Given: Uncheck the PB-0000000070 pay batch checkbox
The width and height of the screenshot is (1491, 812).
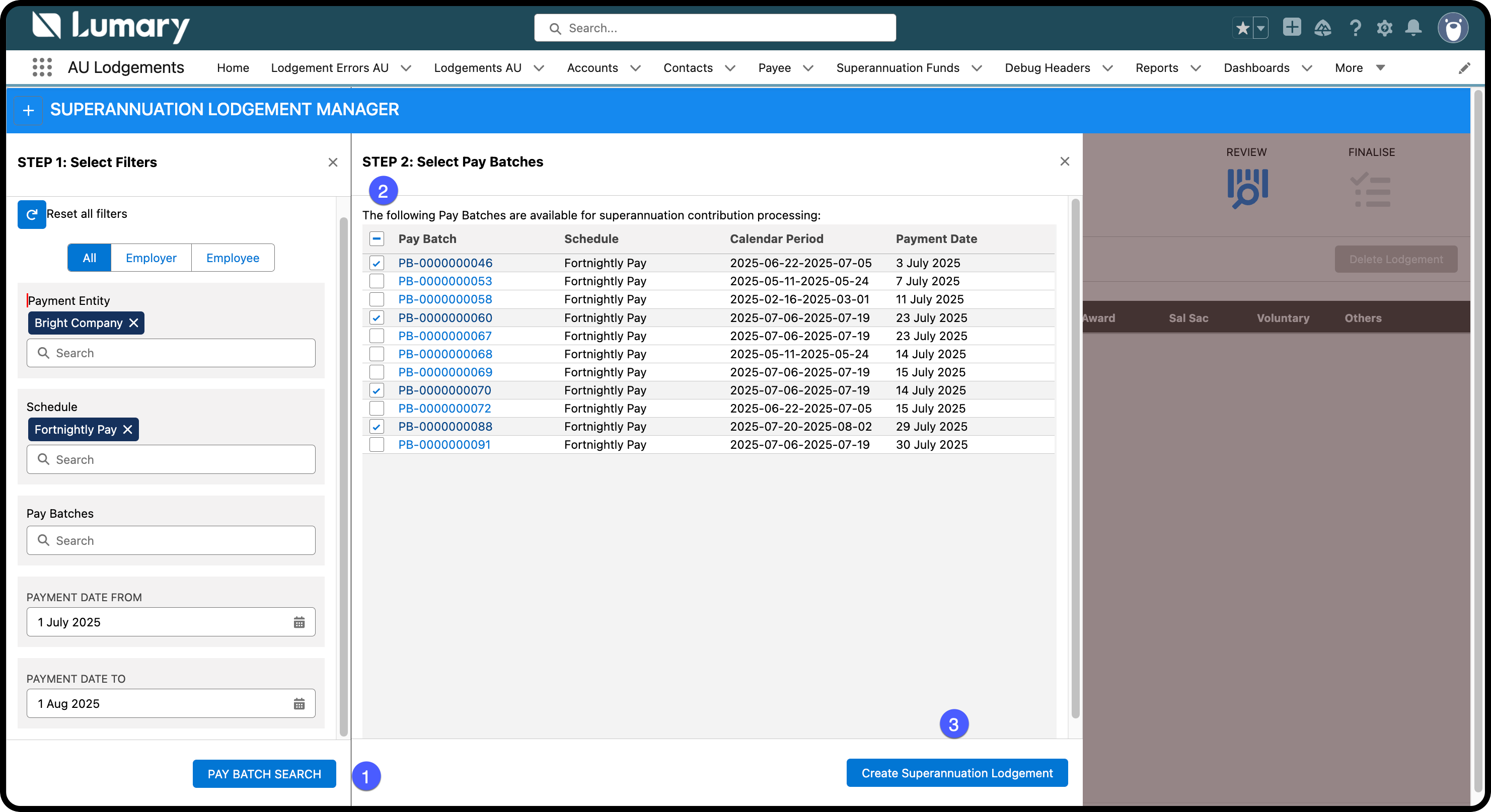Looking at the screenshot, I should tap(377, 390).
